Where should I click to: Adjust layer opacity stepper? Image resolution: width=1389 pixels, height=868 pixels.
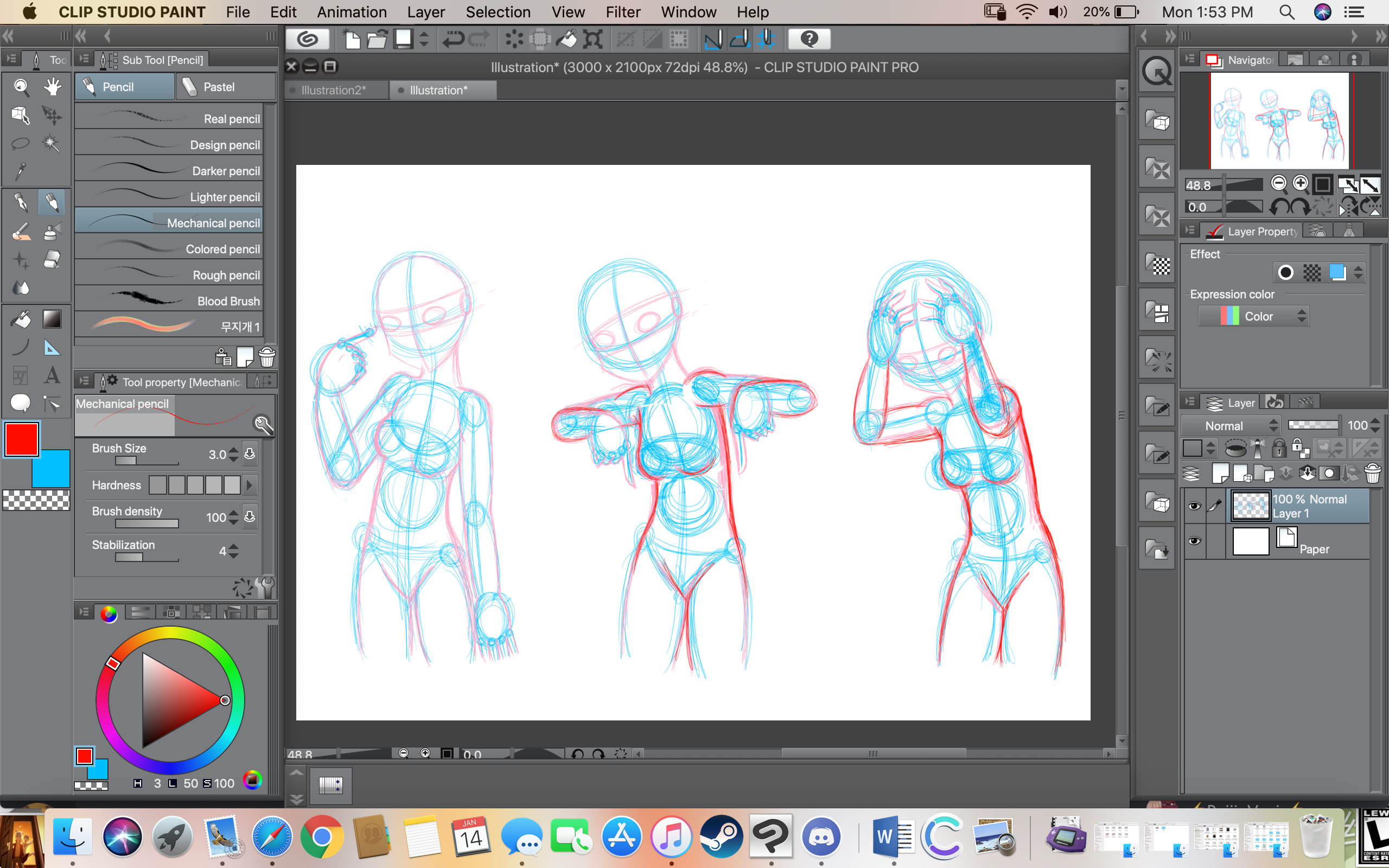pyautogui.click(x=1375, y=426)
